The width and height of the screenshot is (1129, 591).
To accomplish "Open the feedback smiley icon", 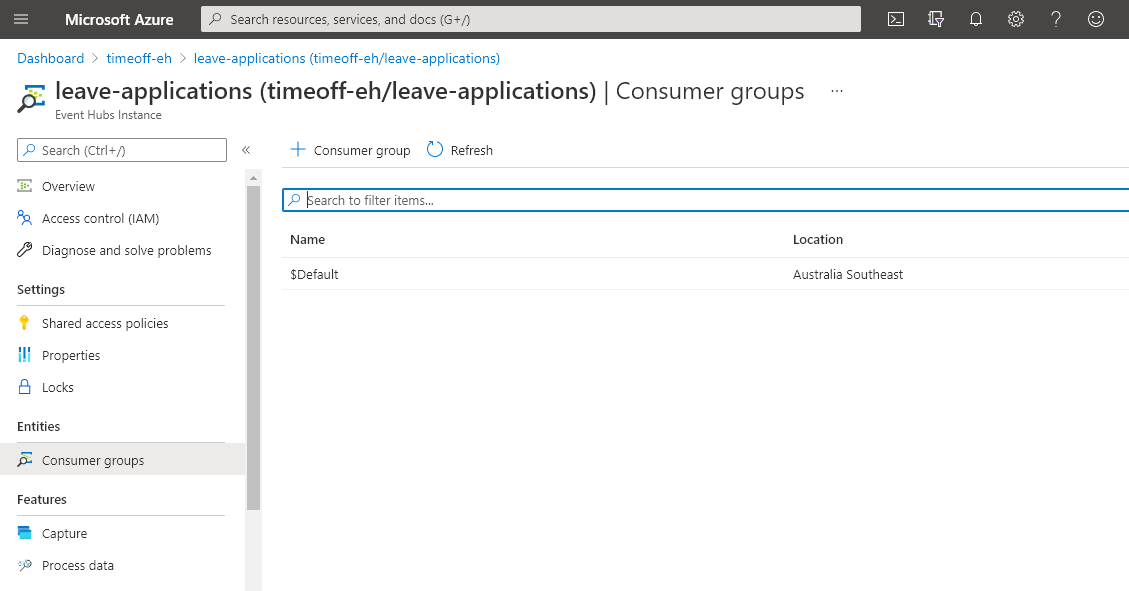I will point(1096,19).
